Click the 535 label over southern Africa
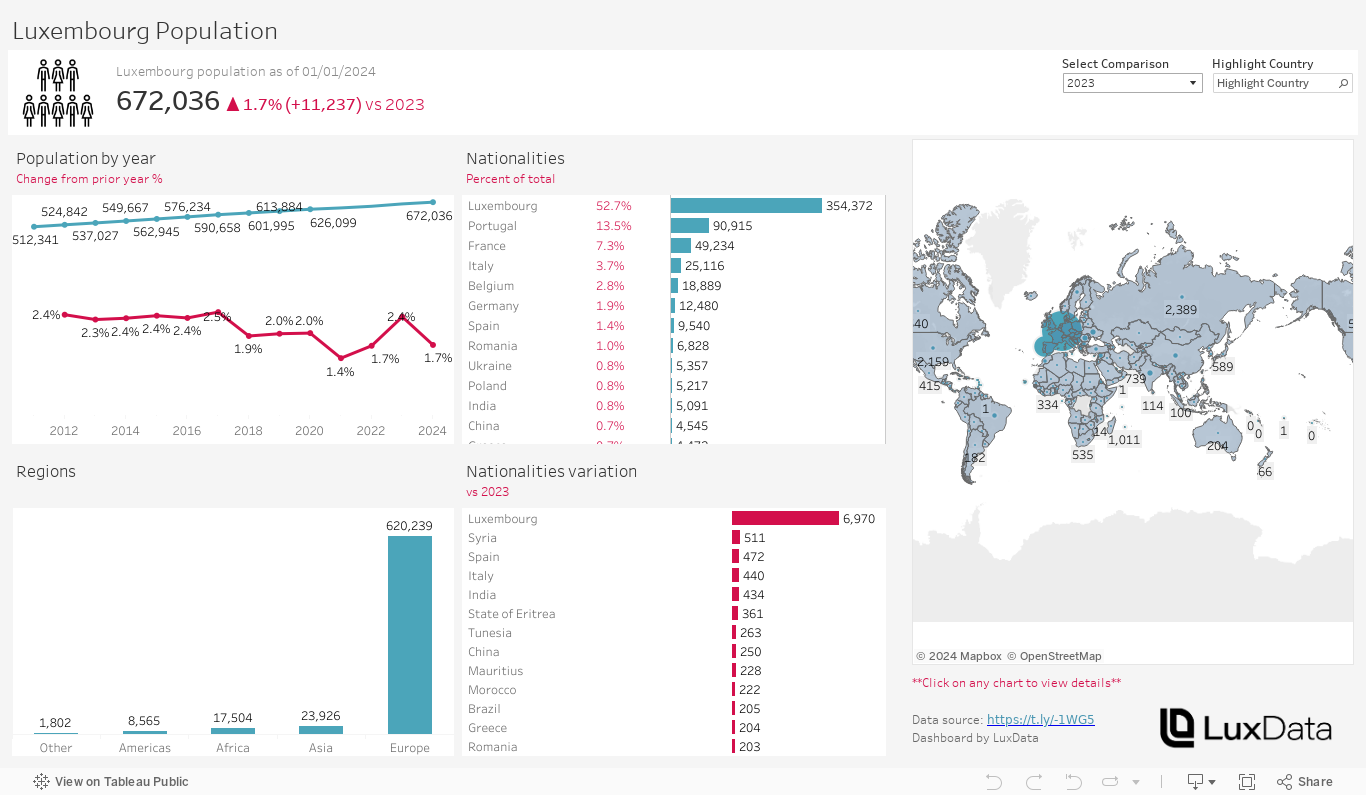This screenshot has width=1366, height=795. click(1082, 455)
